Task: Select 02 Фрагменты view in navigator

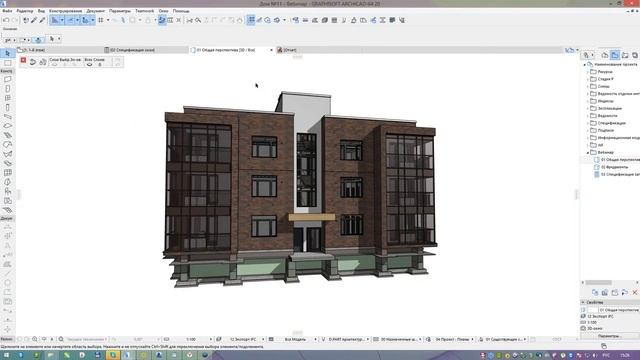Action: coord(611,167)
